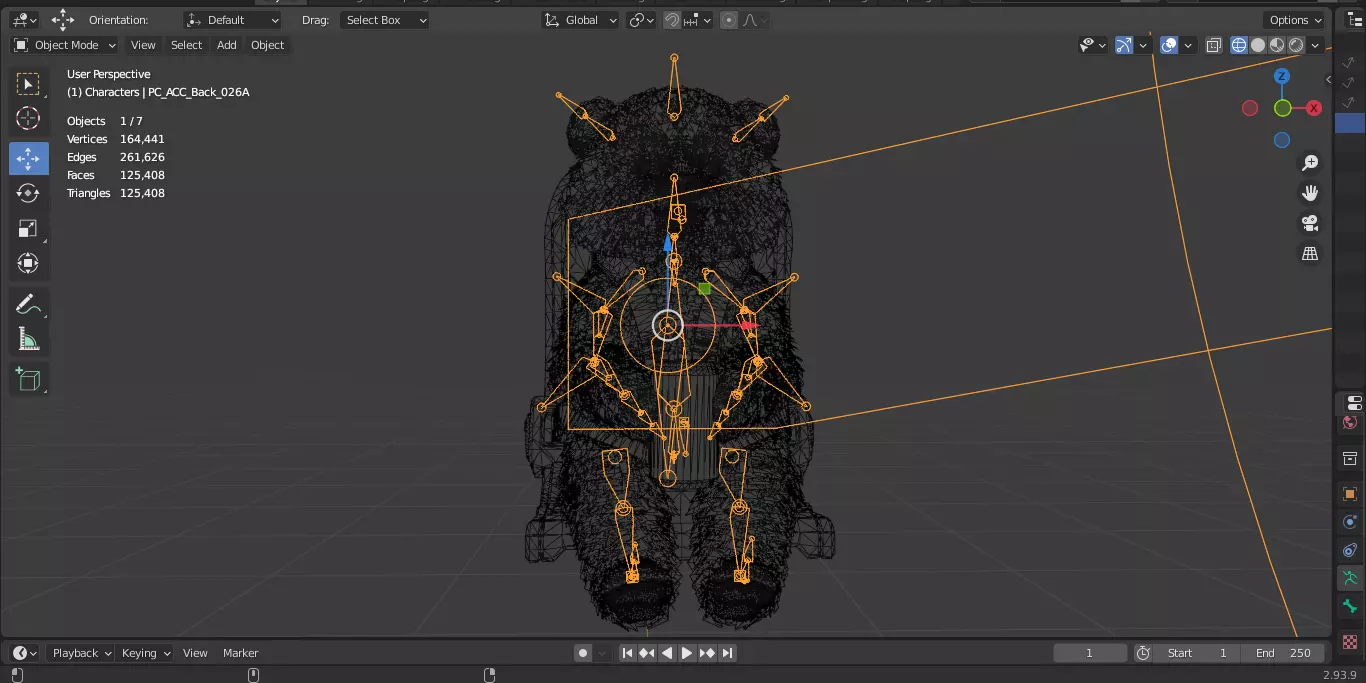Click the pan view hand icon
This screenshot has width=1366, height=683.
coord(1310,193)
